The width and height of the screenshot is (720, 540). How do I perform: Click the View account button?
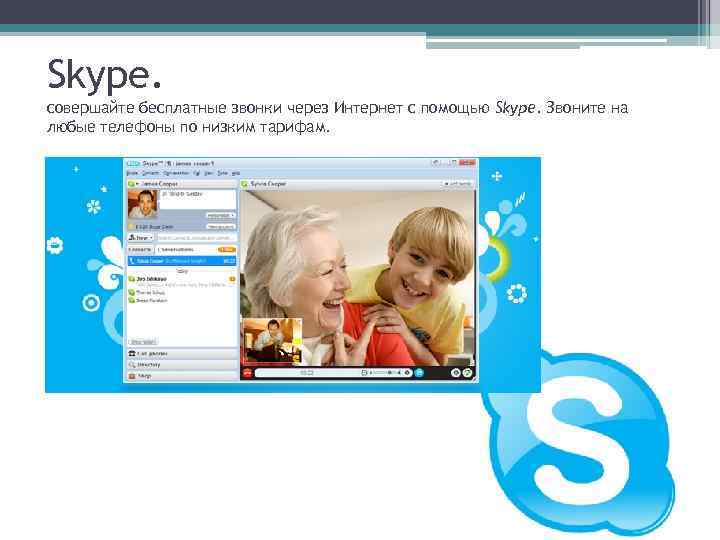click(221, 227)
